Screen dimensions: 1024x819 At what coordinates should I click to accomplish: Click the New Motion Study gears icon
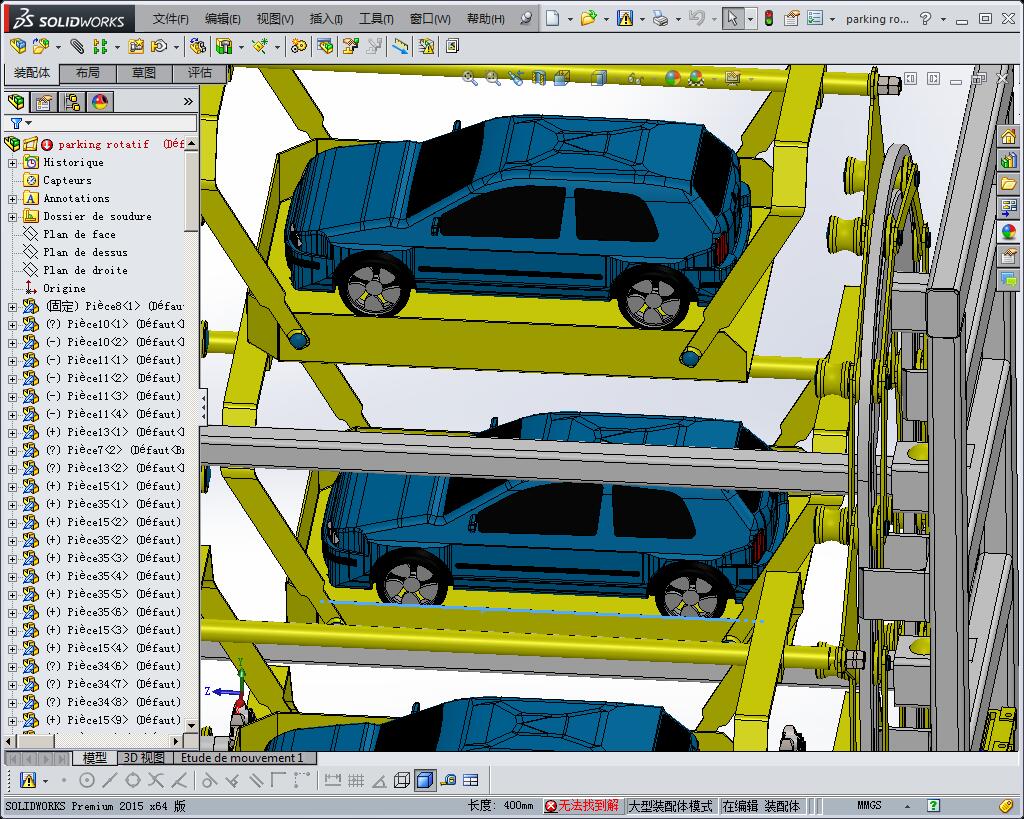coord(299,46)
